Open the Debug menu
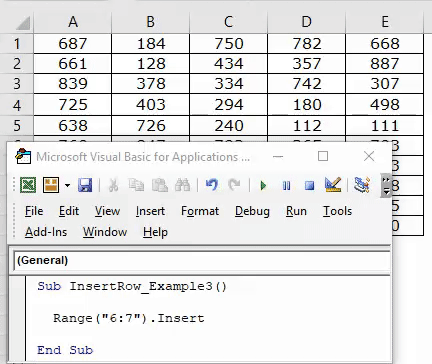This screenshot has width=432, height=364. click(252, 211)
